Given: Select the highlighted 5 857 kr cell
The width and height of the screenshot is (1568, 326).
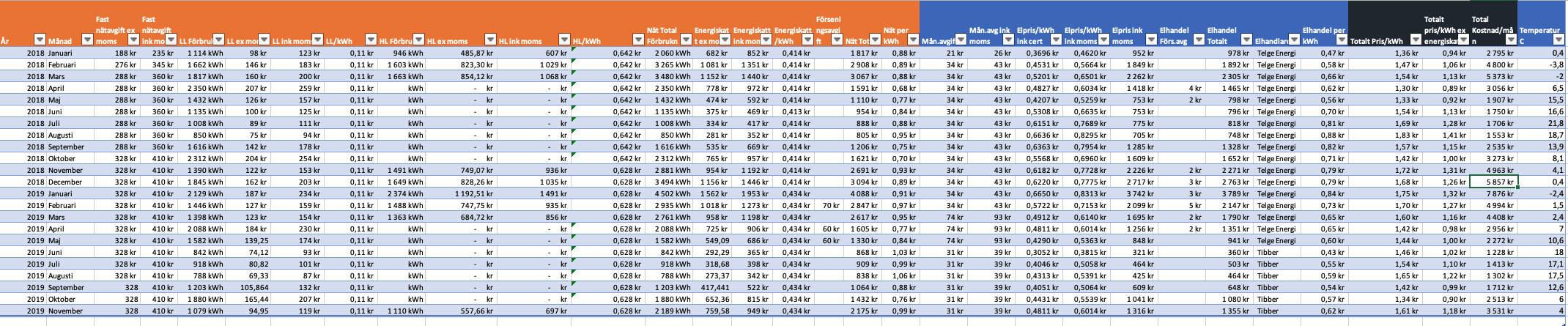Looking at the screenshot, I should tap(1493, 182).
